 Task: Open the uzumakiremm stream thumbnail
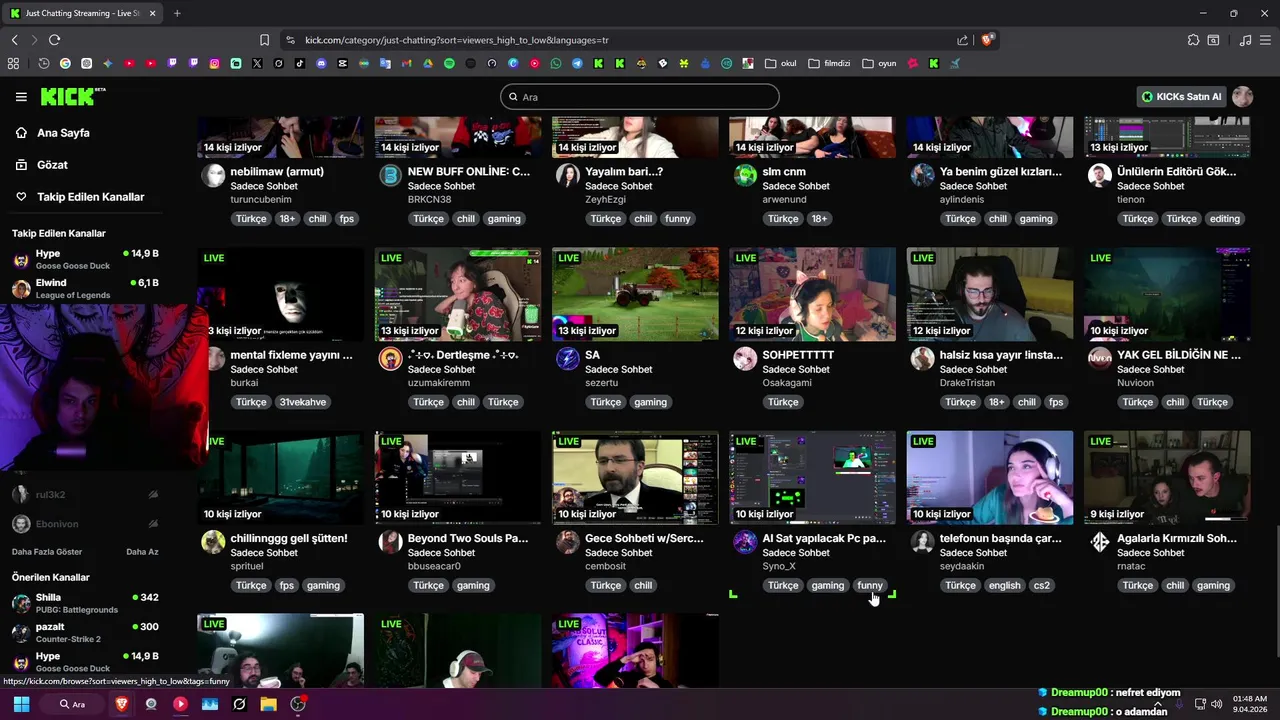tap(458, 294)
